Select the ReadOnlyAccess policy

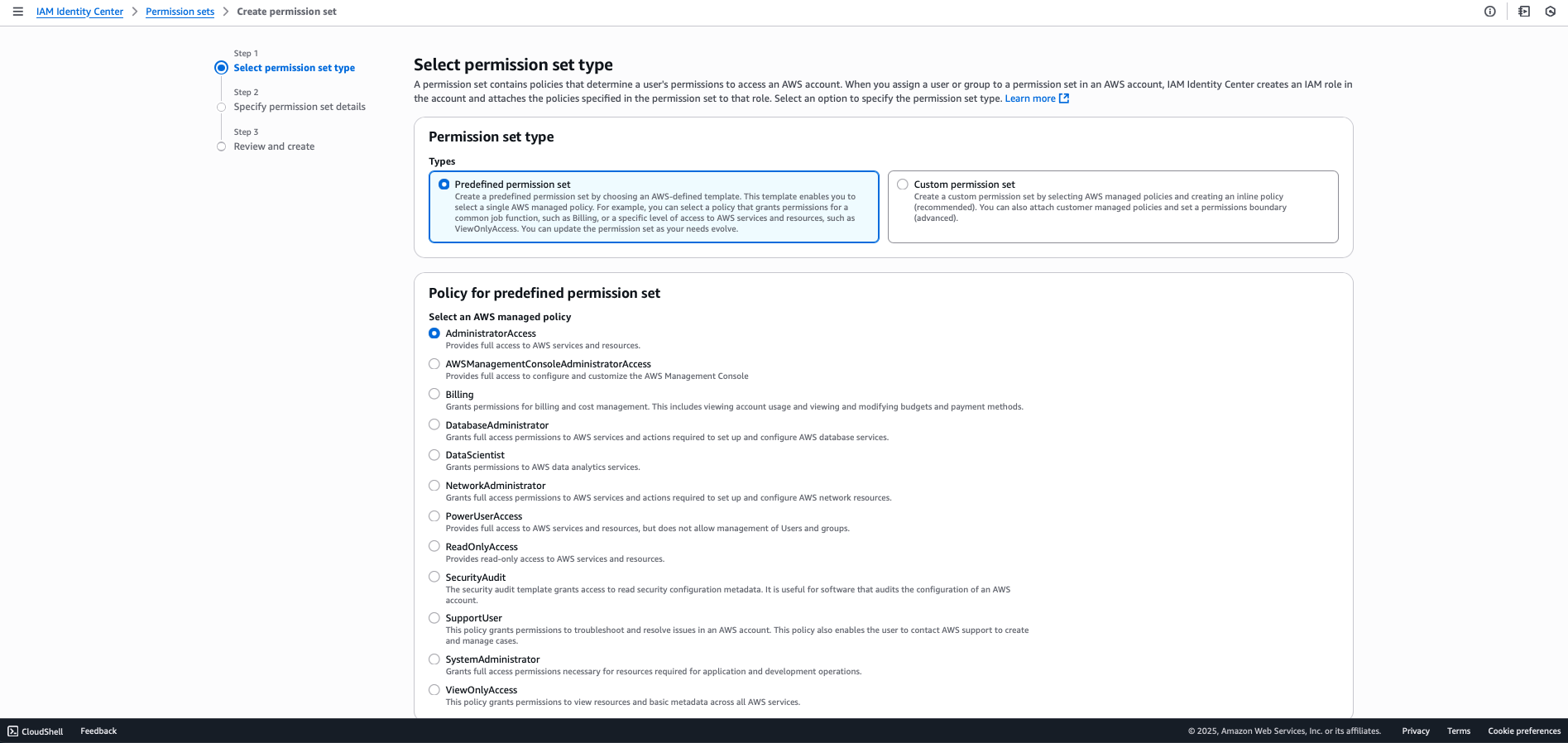(x=434, y=546)
